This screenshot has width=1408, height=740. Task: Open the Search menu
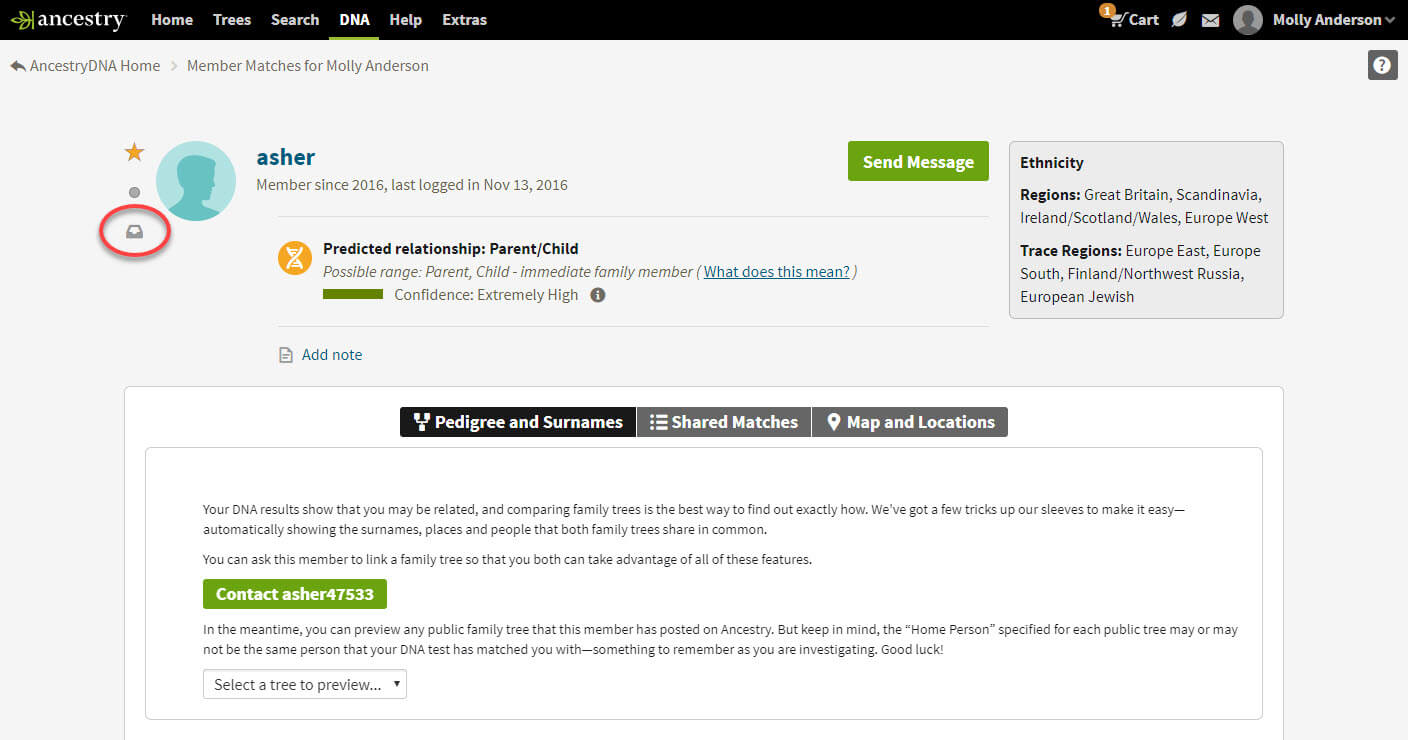pyautogui.click(x=295, y=20)
